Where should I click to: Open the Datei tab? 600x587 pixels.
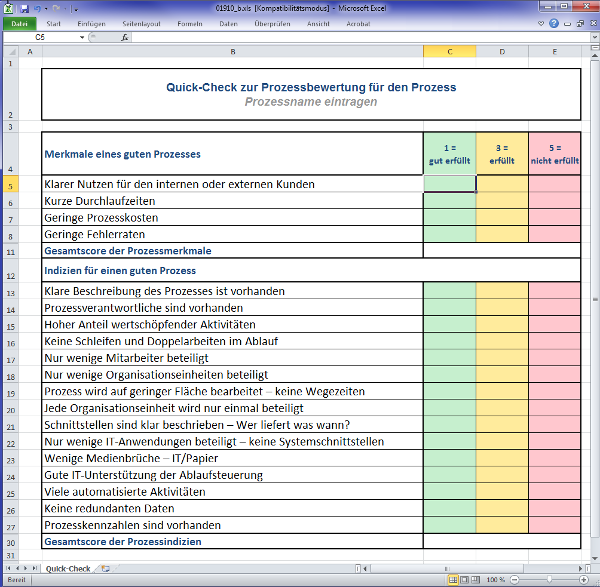click(20, 22)
